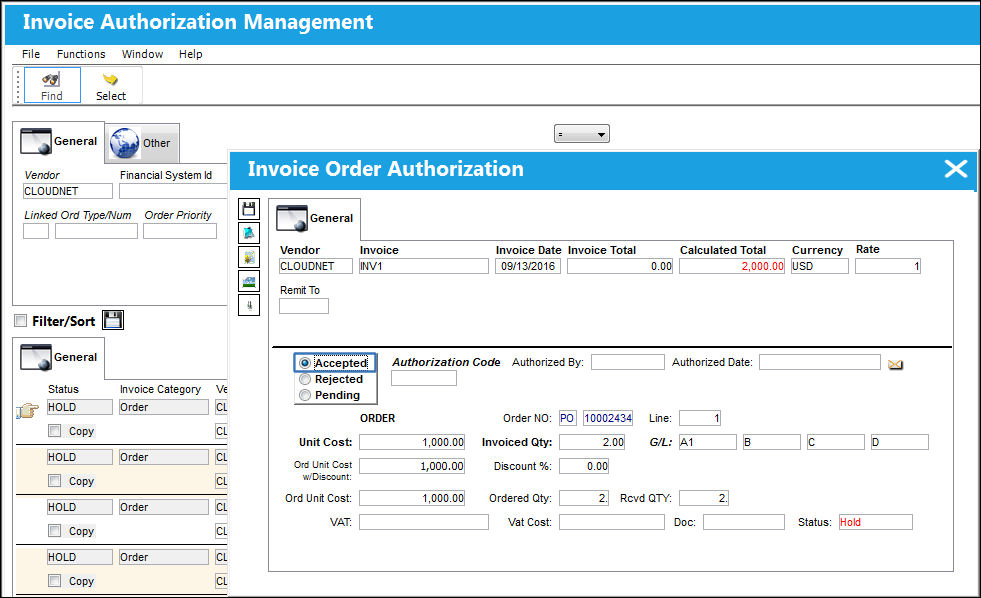Select the Accepted radio button
Viewport: 981px width, 598px height.
coord(305,363)
